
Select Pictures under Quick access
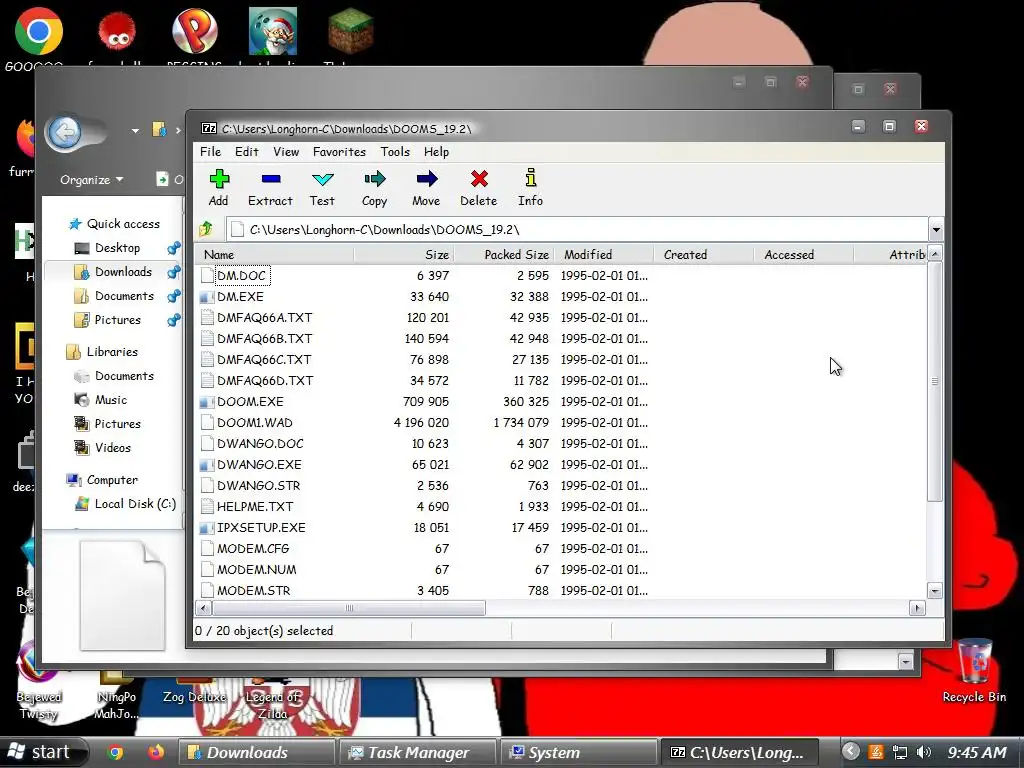coord(107,319)
